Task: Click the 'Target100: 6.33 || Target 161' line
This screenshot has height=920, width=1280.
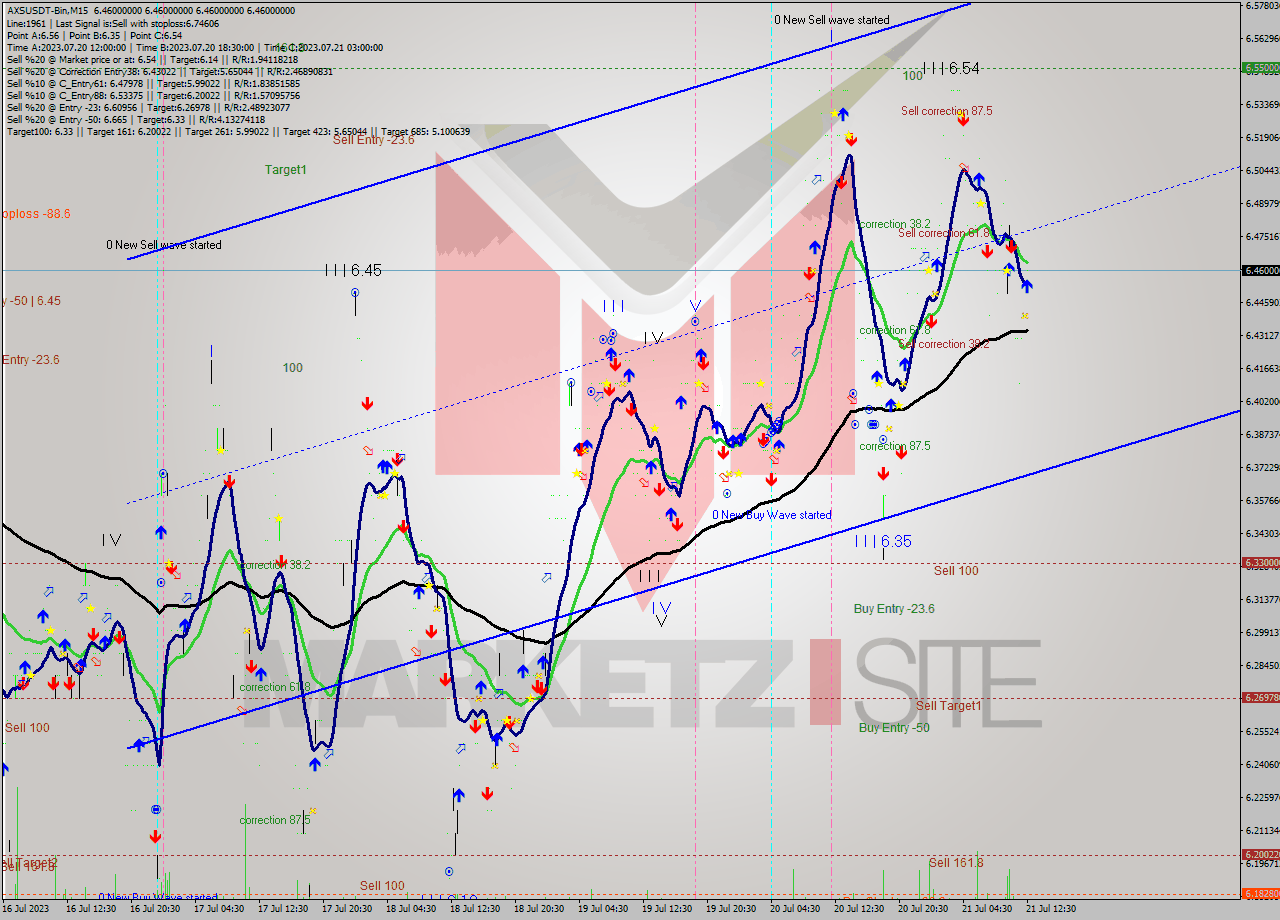Action: pyautogui.click(x=238, y=131)
